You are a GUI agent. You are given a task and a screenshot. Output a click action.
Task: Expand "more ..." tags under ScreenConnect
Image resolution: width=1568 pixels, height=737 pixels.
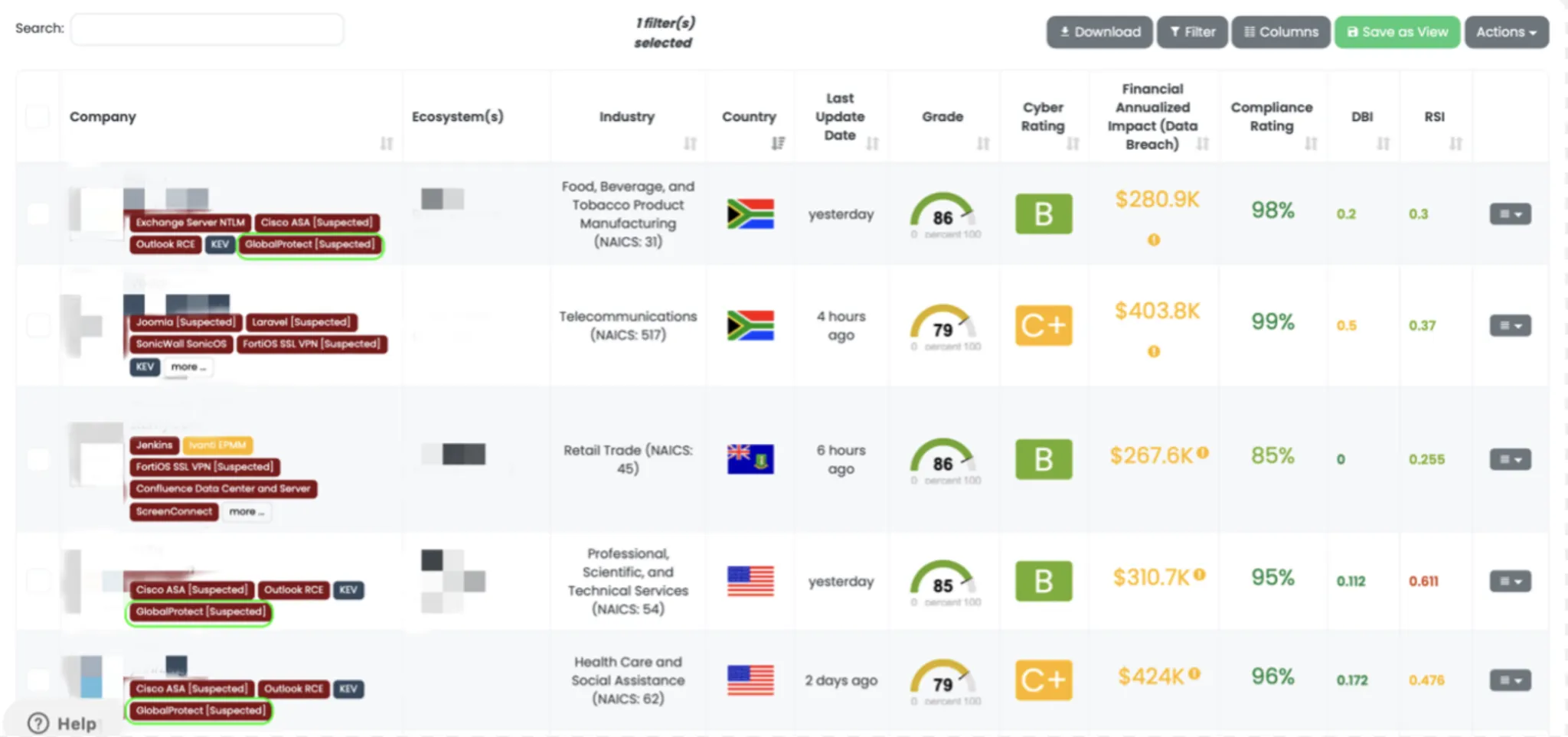click(246, 512)
